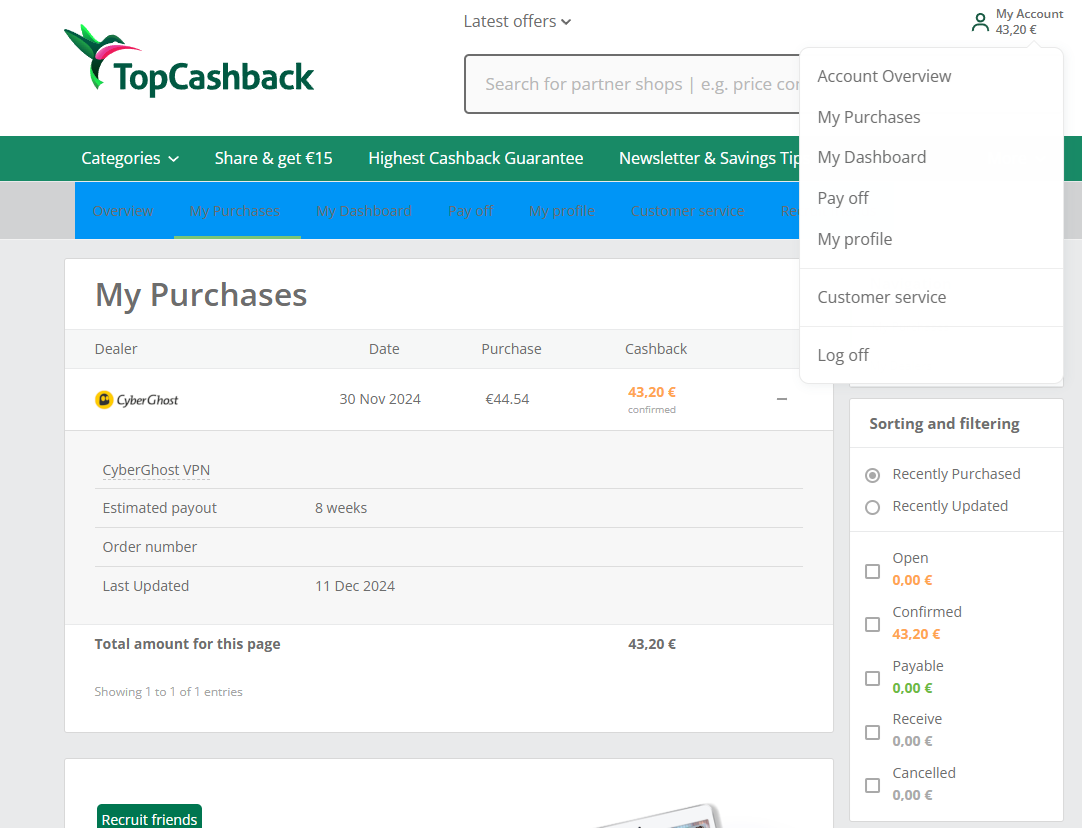The width and height of the screenshot is (1082, 828).
Task: Click the TopCashback hummingbird logo
Action: (189, 61)
